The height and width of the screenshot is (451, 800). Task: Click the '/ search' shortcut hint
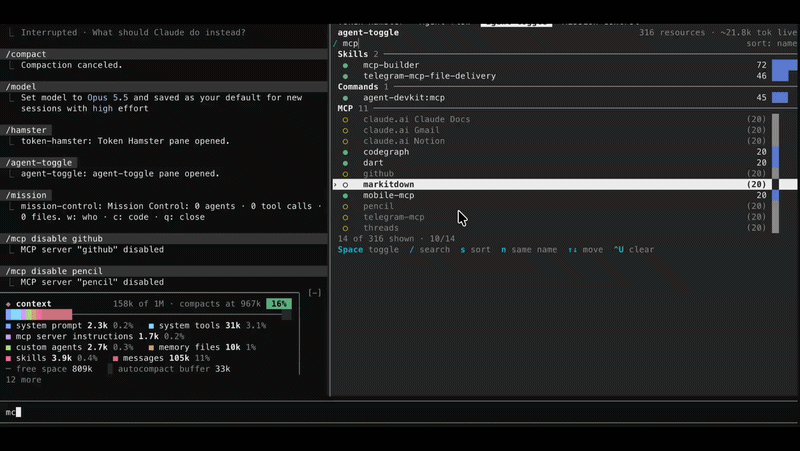point(430,249)
